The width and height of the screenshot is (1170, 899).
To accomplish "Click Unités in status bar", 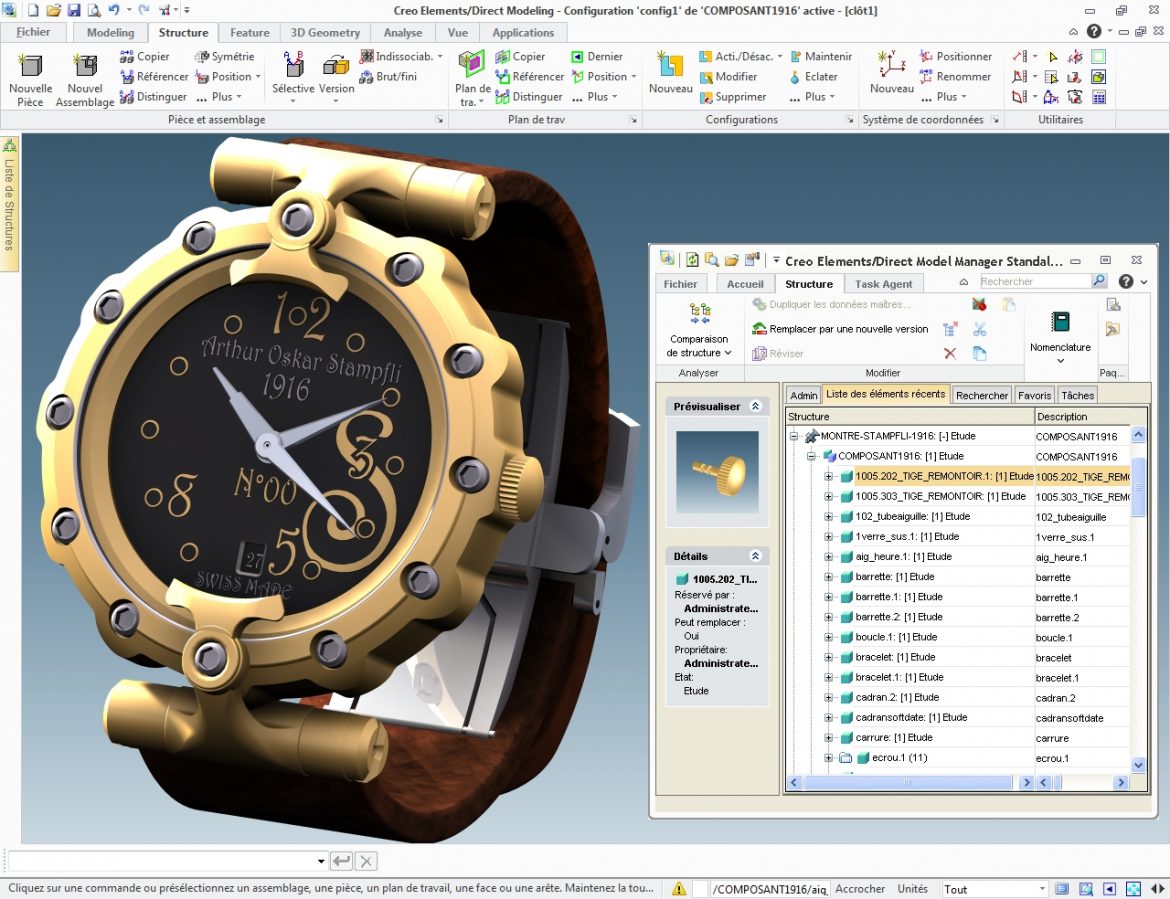I will coord(913,889).
